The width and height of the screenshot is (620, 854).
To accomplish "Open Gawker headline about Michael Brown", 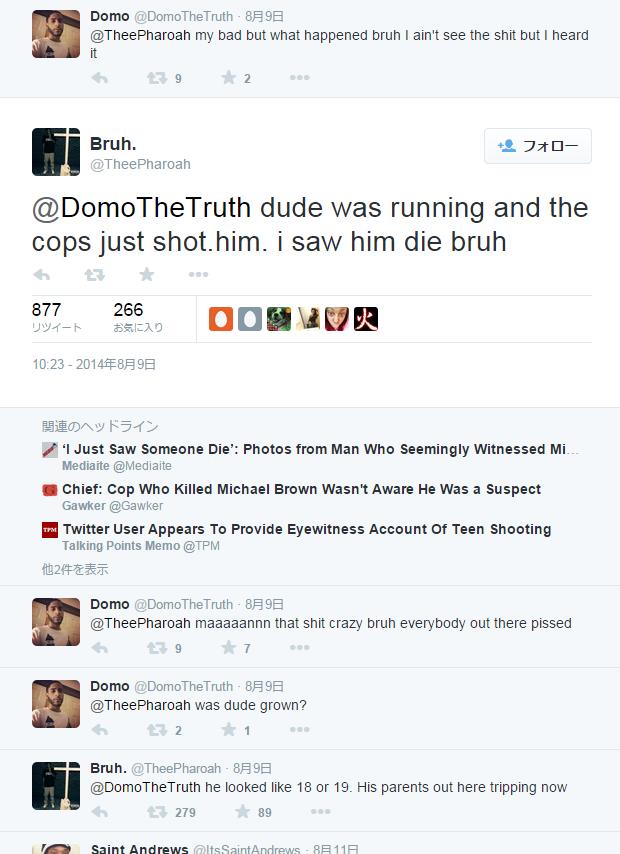I will tap(301, 489).
